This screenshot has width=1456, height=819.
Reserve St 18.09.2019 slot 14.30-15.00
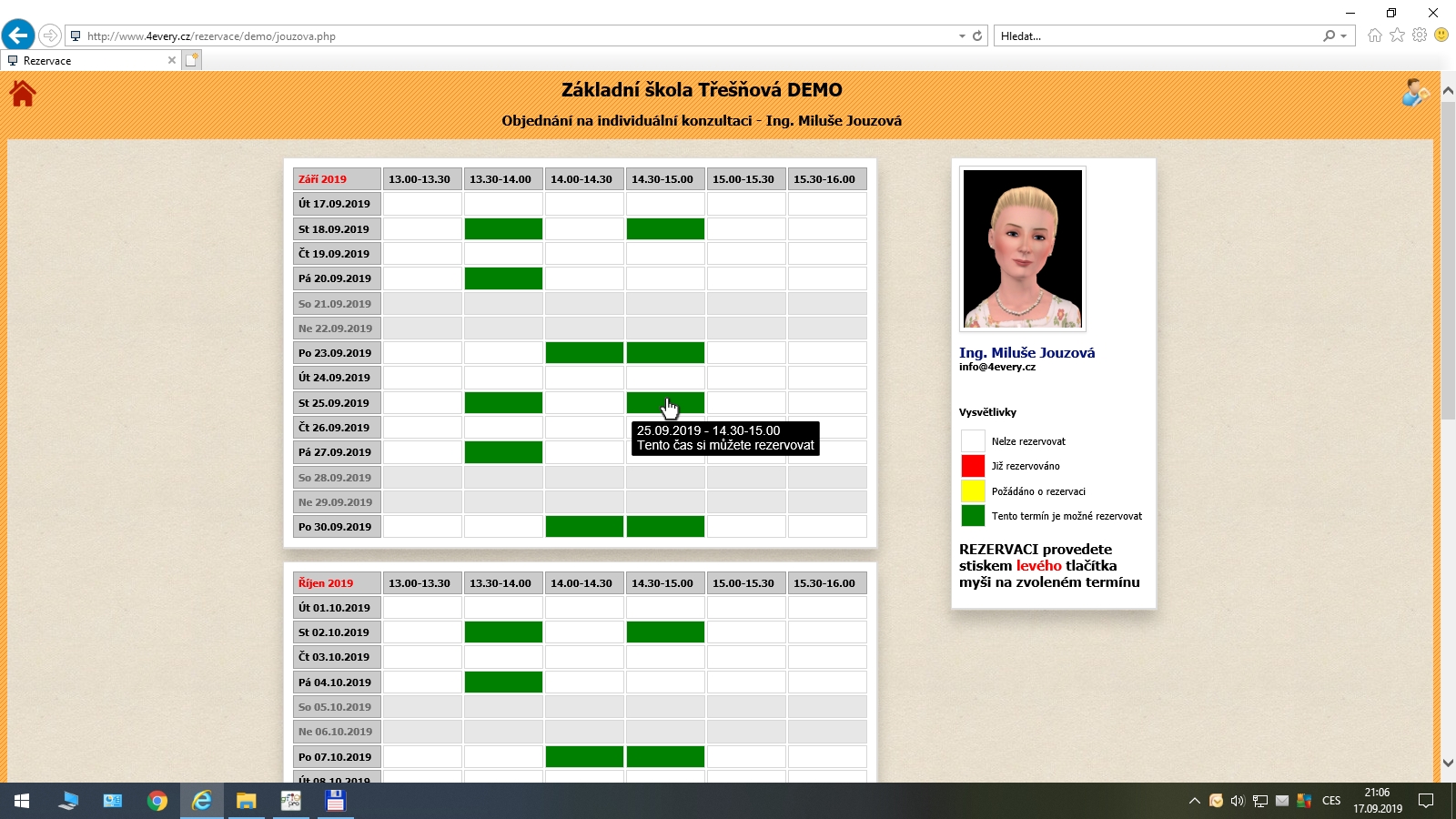665,228
